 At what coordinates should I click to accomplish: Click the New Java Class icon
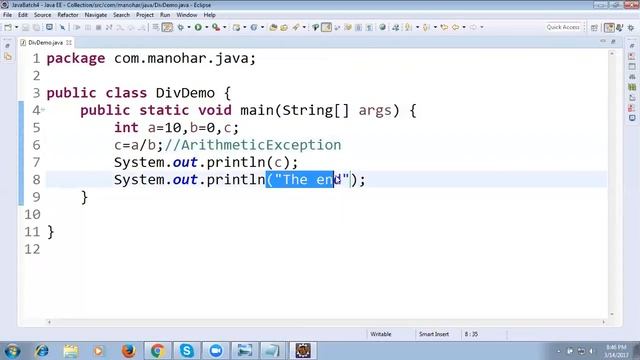pos(254,27)
